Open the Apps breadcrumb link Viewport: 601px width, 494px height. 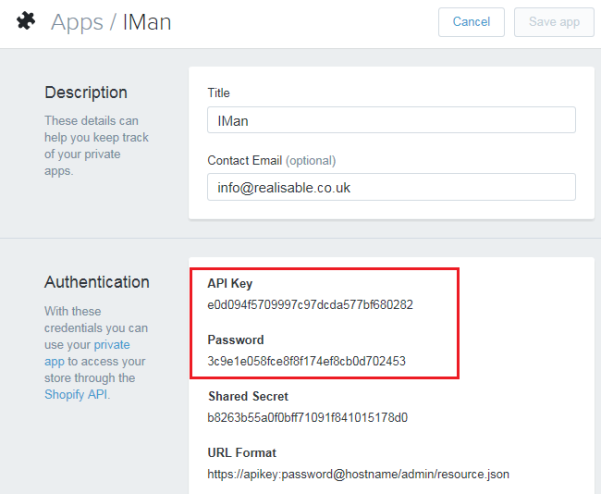77,22
